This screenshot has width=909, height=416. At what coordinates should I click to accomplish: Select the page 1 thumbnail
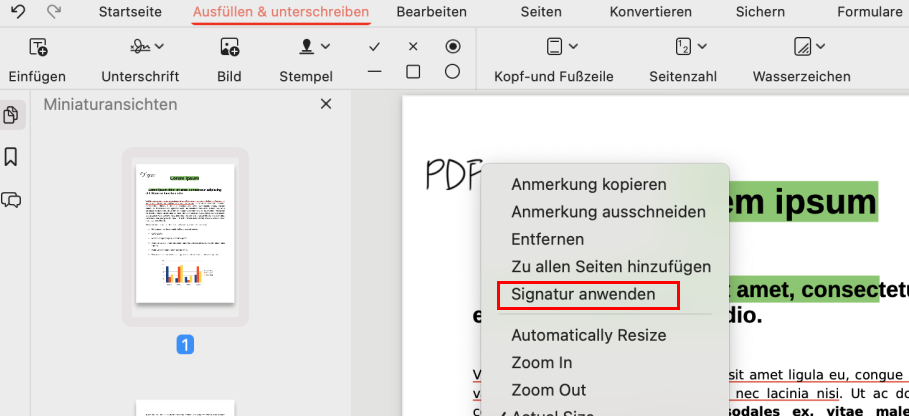click(185, 233)
